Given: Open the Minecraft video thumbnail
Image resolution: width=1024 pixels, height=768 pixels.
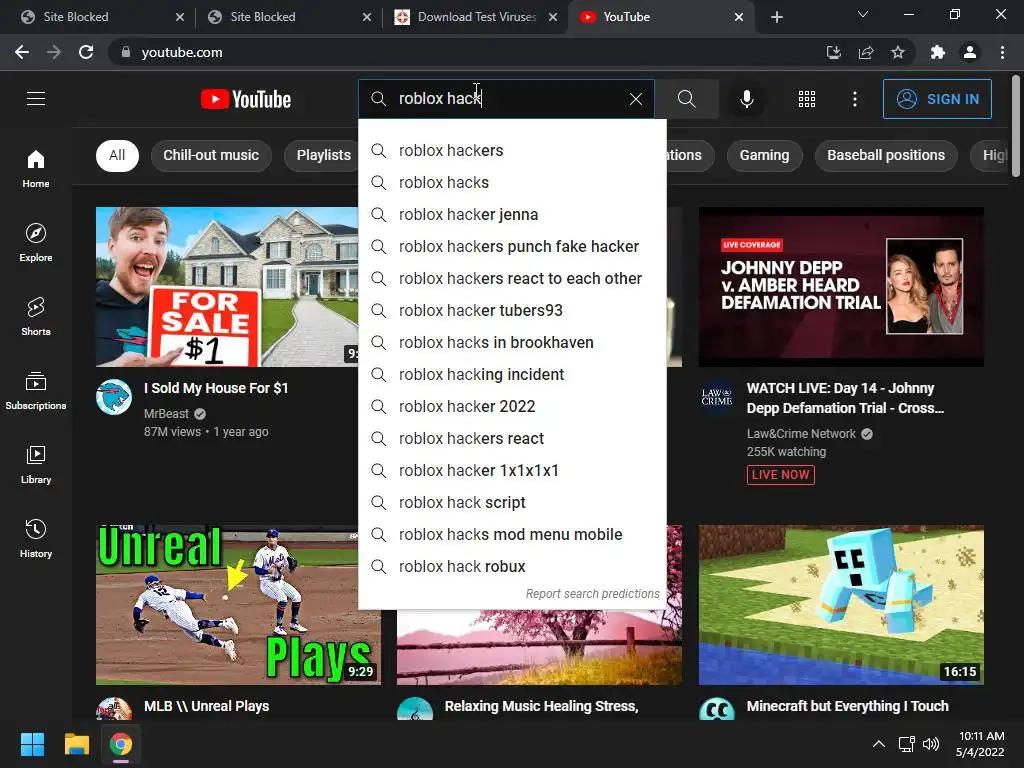Looking at the screenshot, I should pyautogui.click(x=841, y=605).
